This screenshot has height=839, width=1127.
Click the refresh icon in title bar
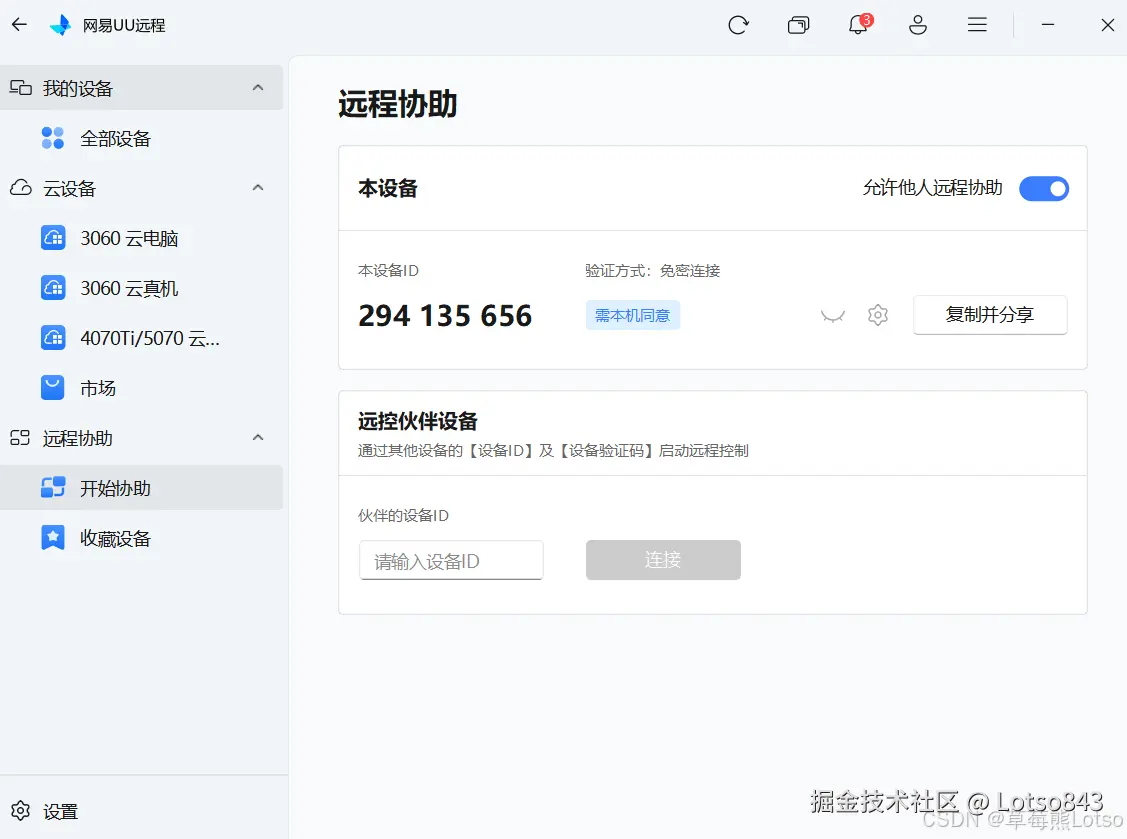pos(739,25)
